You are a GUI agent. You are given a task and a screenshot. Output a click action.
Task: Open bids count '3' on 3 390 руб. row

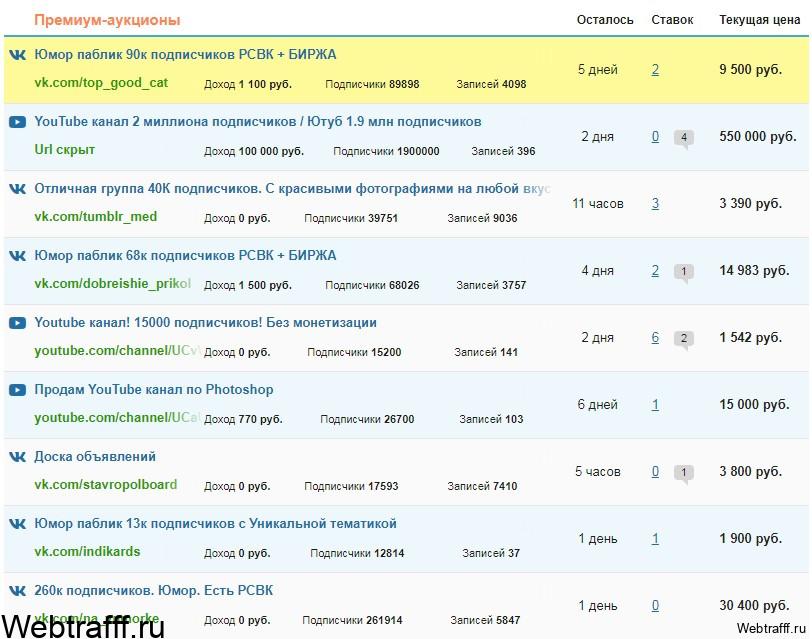pos(655,204)
